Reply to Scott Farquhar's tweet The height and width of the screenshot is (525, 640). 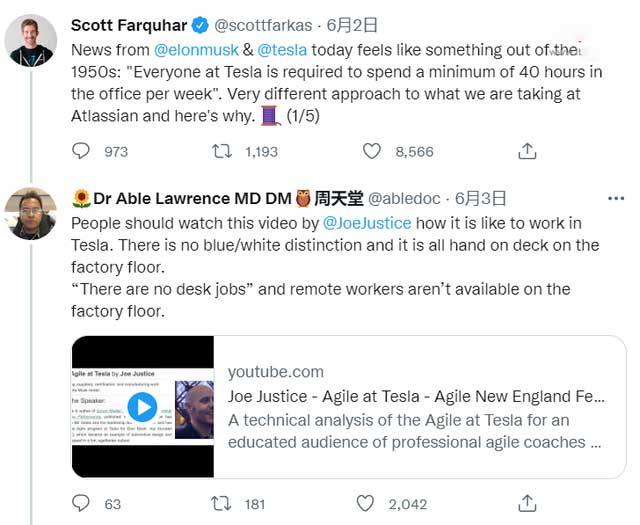click(x=82, y=151)
